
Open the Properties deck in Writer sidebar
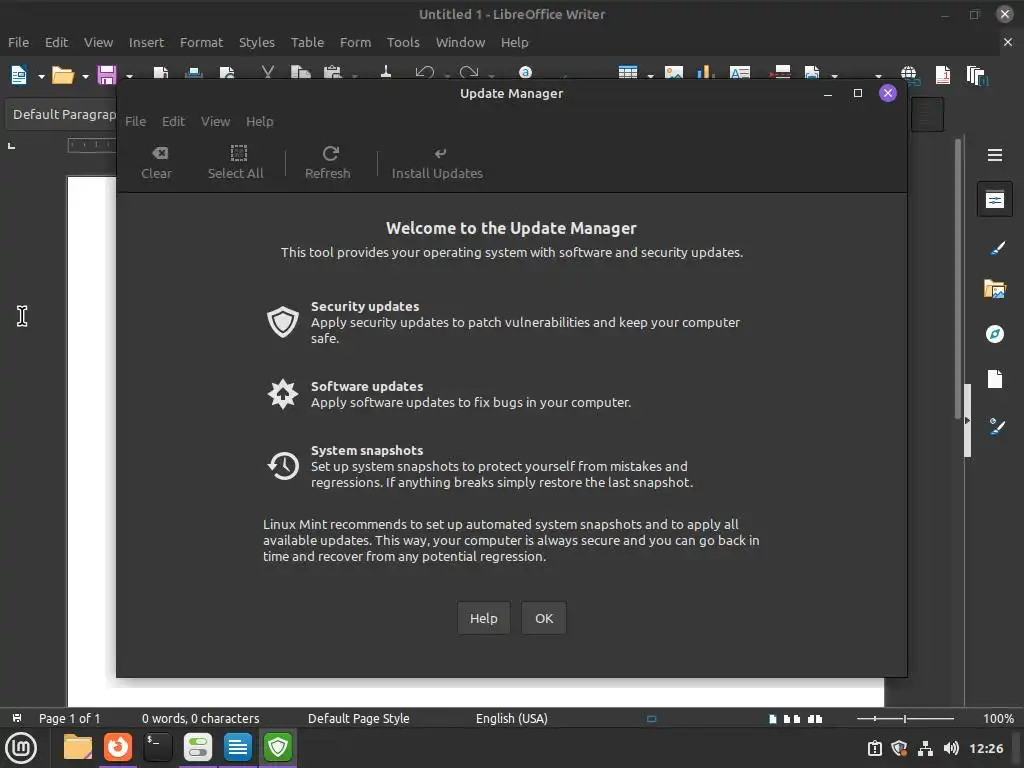coord(995,200)
